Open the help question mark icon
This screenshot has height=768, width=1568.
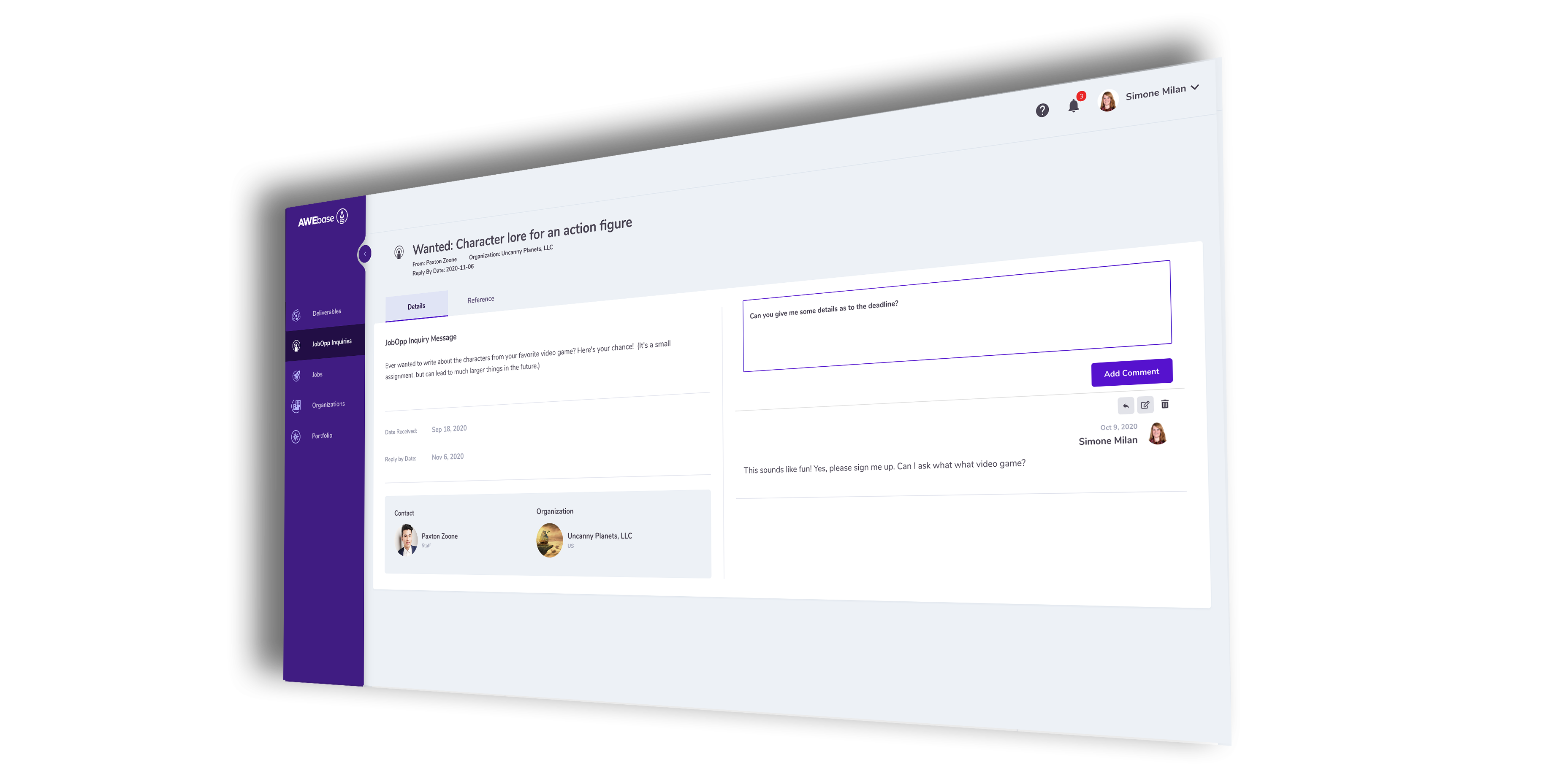pyautogui.click(x=1042, y=110)
